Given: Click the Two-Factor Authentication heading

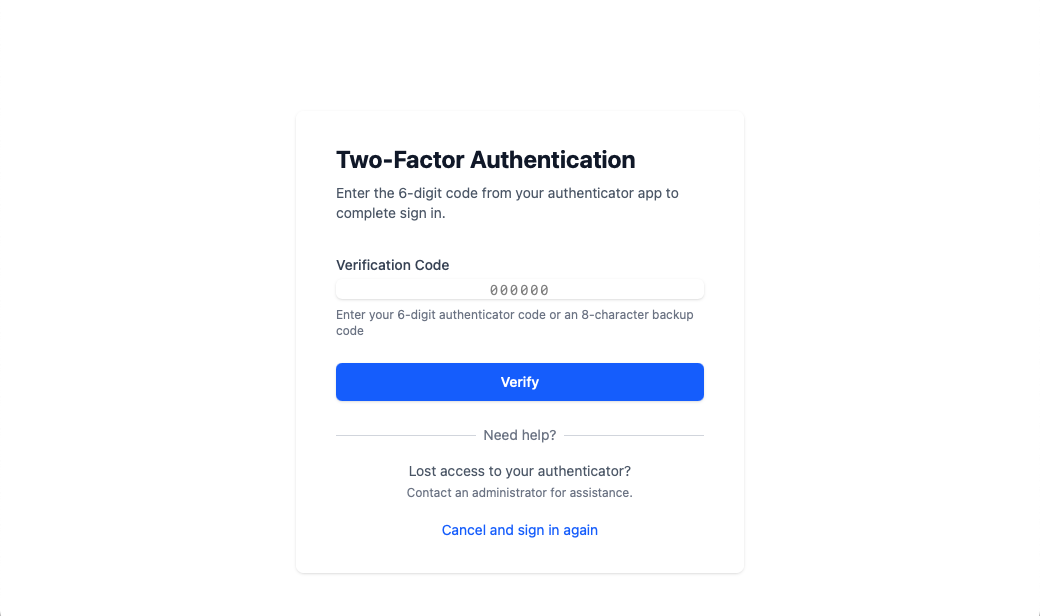Looking at the screenshot, I should 485,160.
